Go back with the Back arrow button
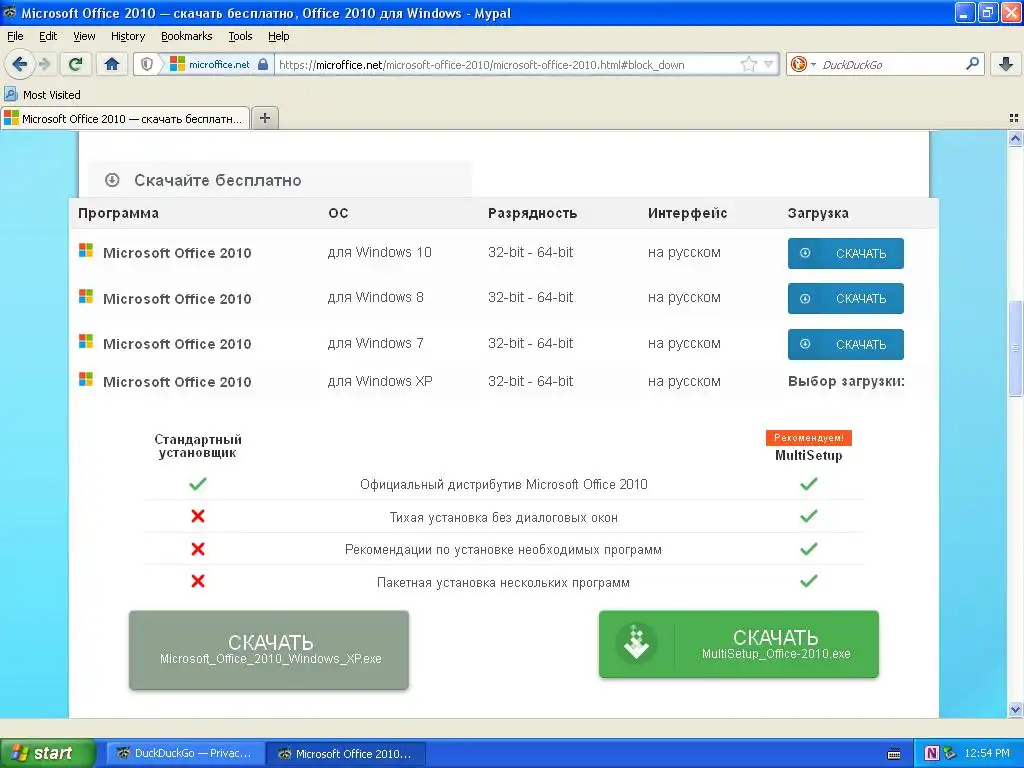 click(x=20, y=64)
